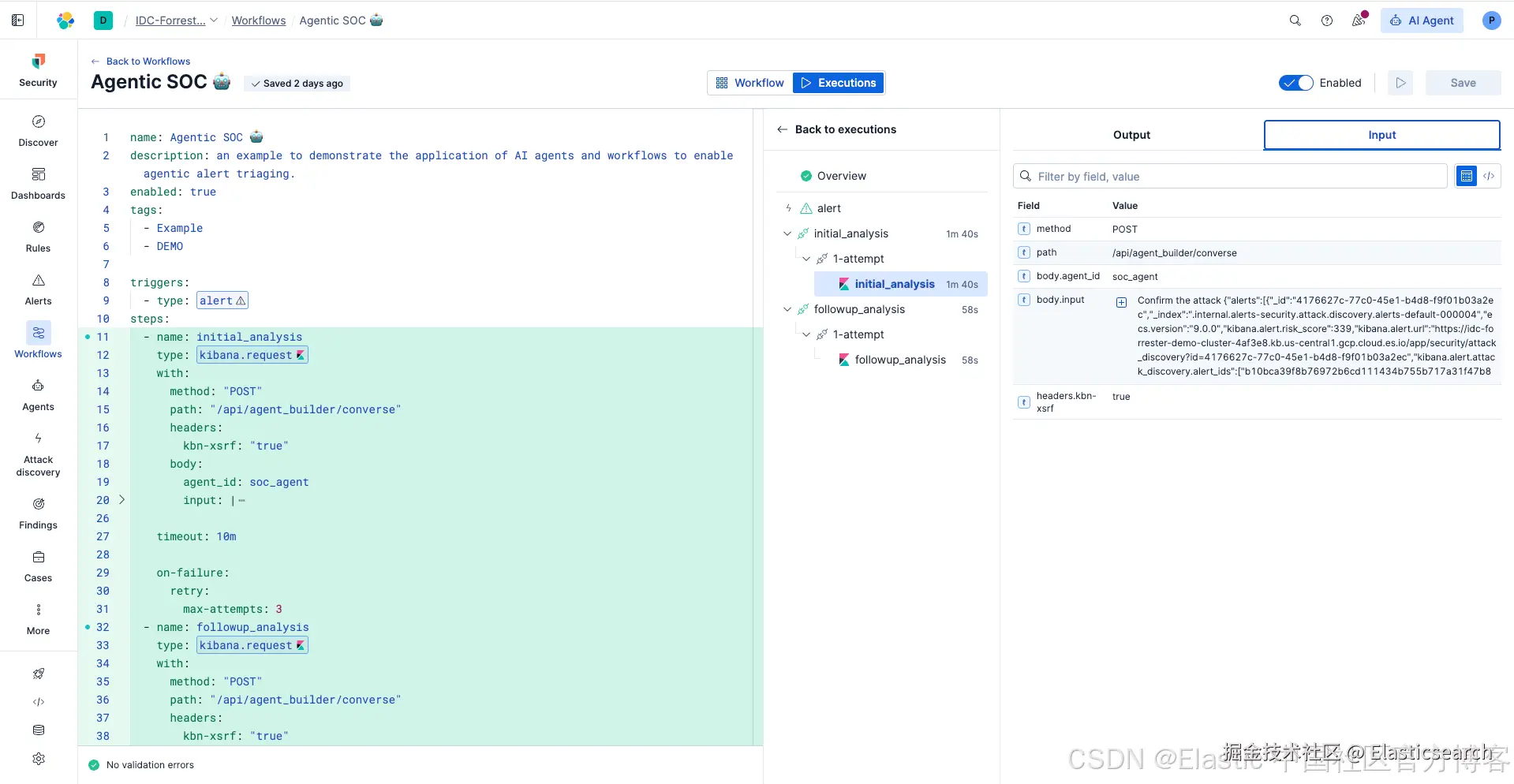Open Rules from the sidebar
The height and width of the screenshot is (784, 1514).
click(38, 237)
